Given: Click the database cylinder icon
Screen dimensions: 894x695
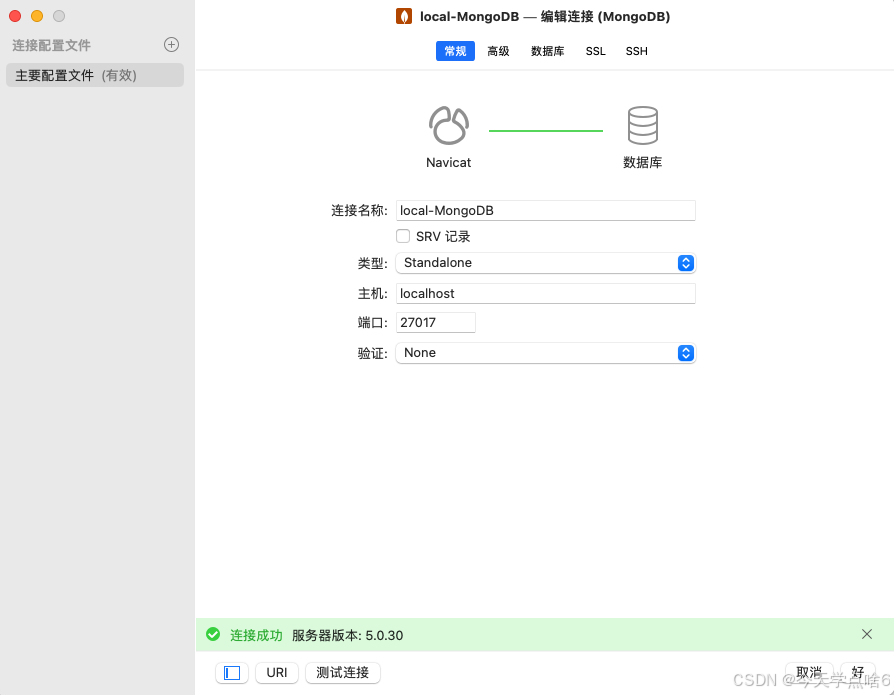Looking at the screenshot, I should click(x=643, y=125).
